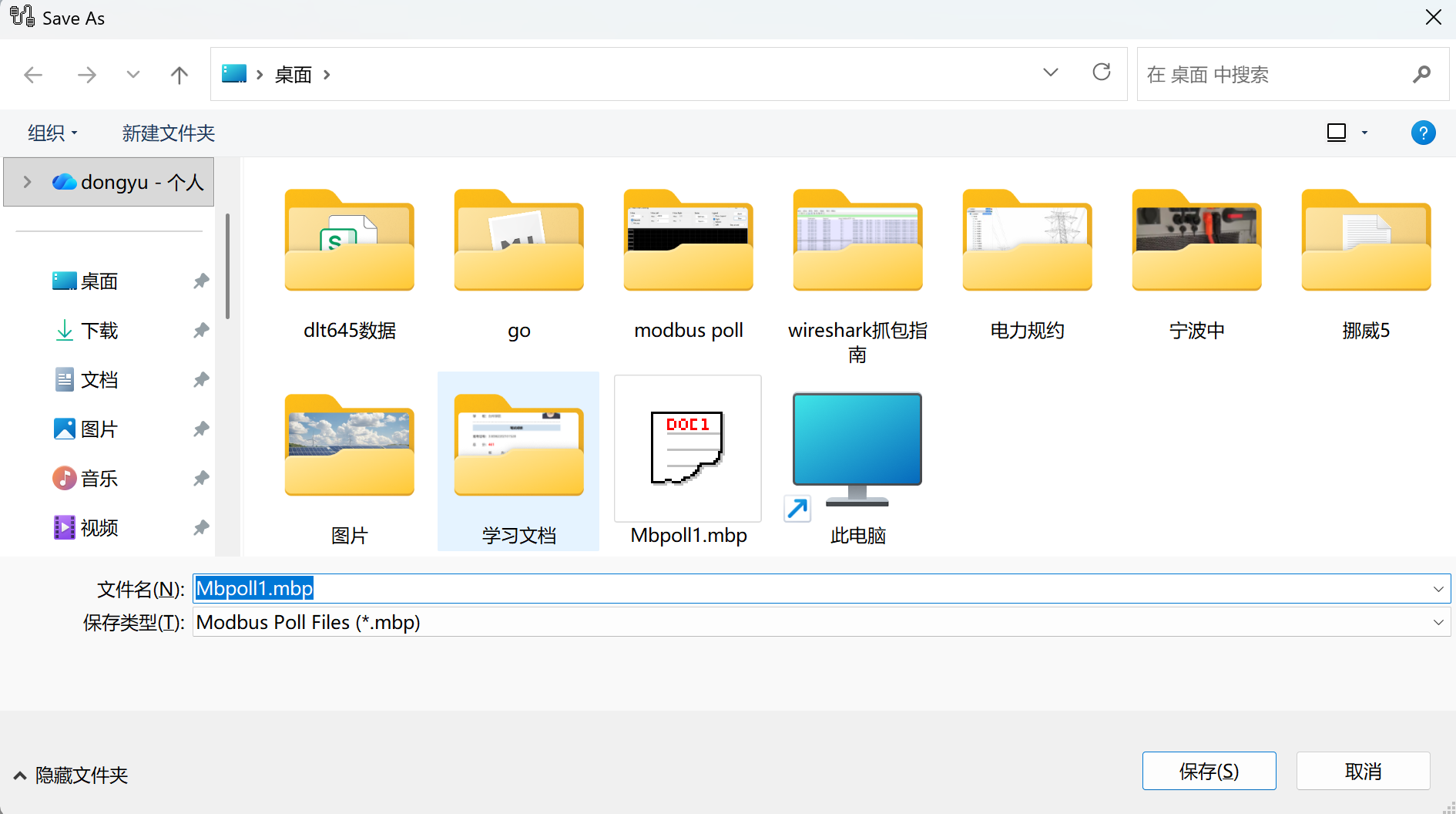Go up one folder level

[x=179, y=75]
